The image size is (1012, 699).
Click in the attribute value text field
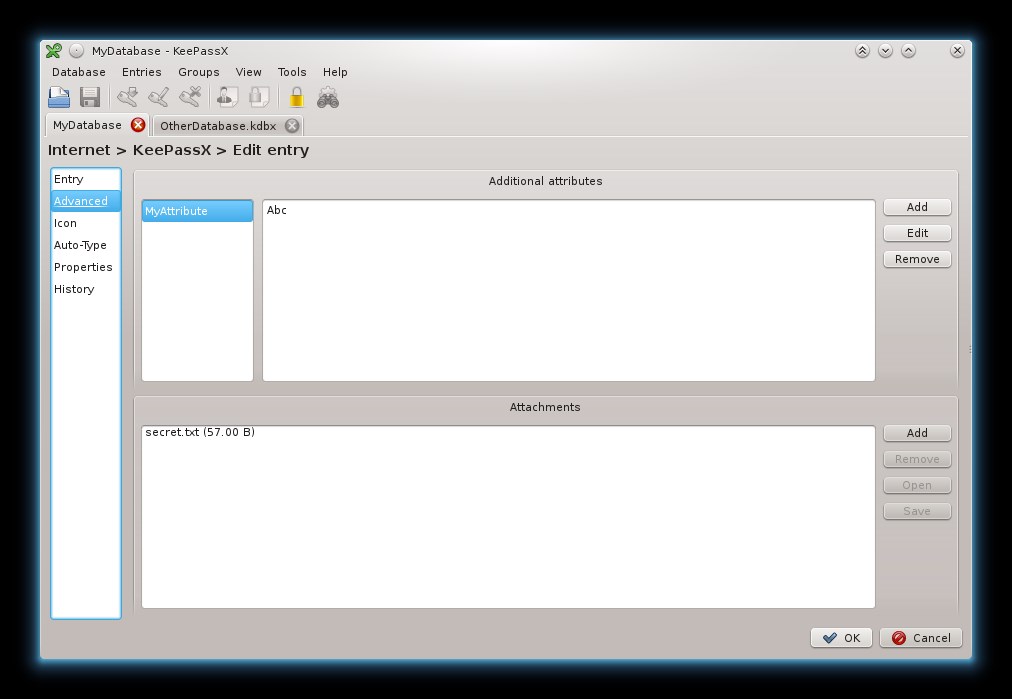click(569, 290)
